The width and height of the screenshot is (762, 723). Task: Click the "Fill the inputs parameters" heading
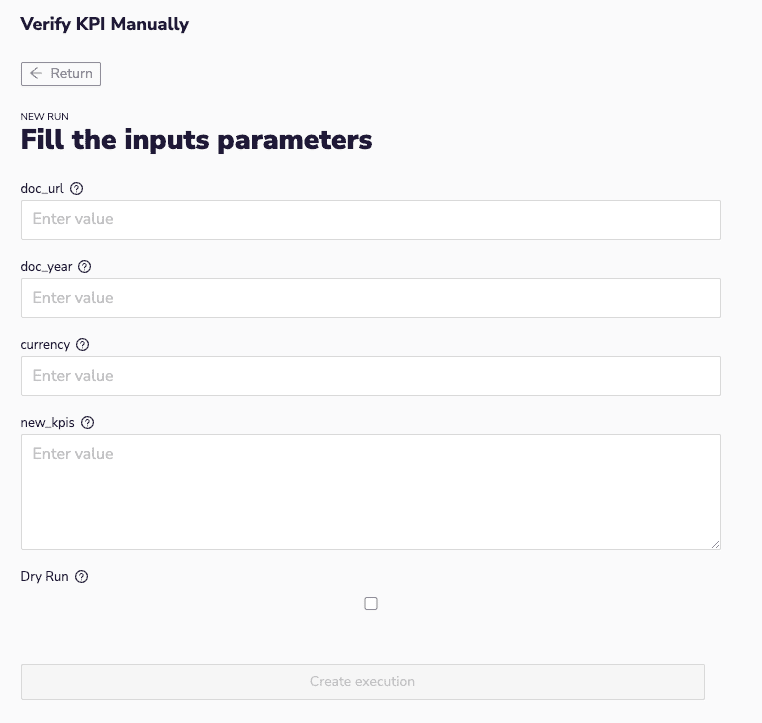click(196, 139)
